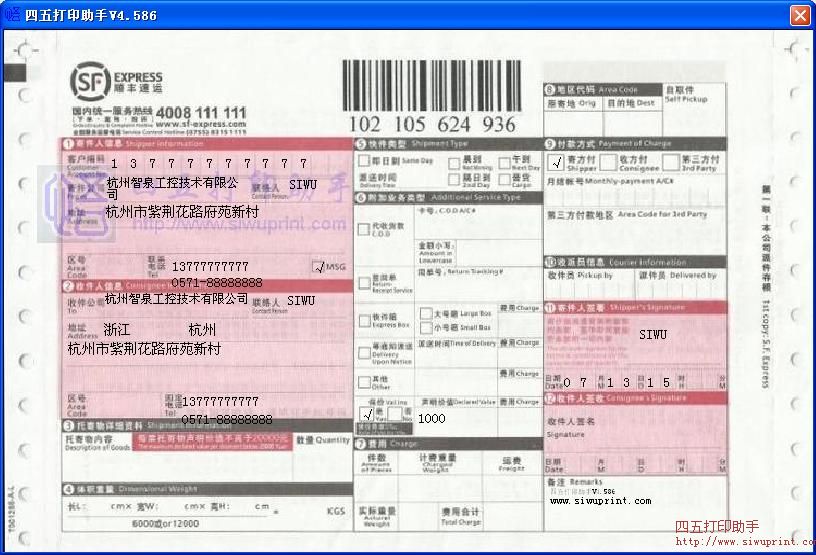Viewport: 816px width, 555px height.
Task: Click the consignee mobile number 13777777777
Action: point(220,402)
